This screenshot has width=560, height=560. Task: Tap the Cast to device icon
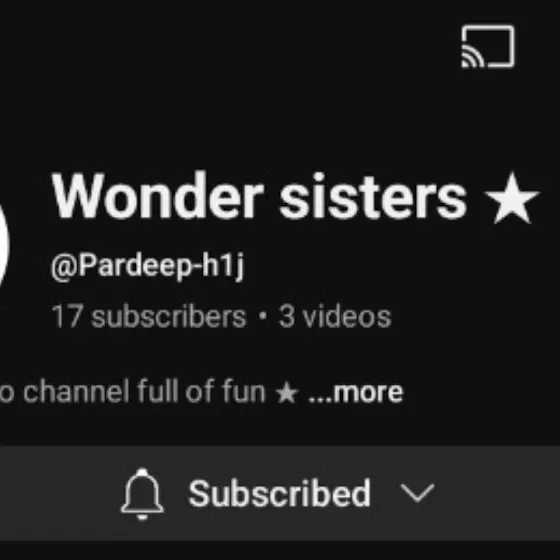(x=488, y=46)
